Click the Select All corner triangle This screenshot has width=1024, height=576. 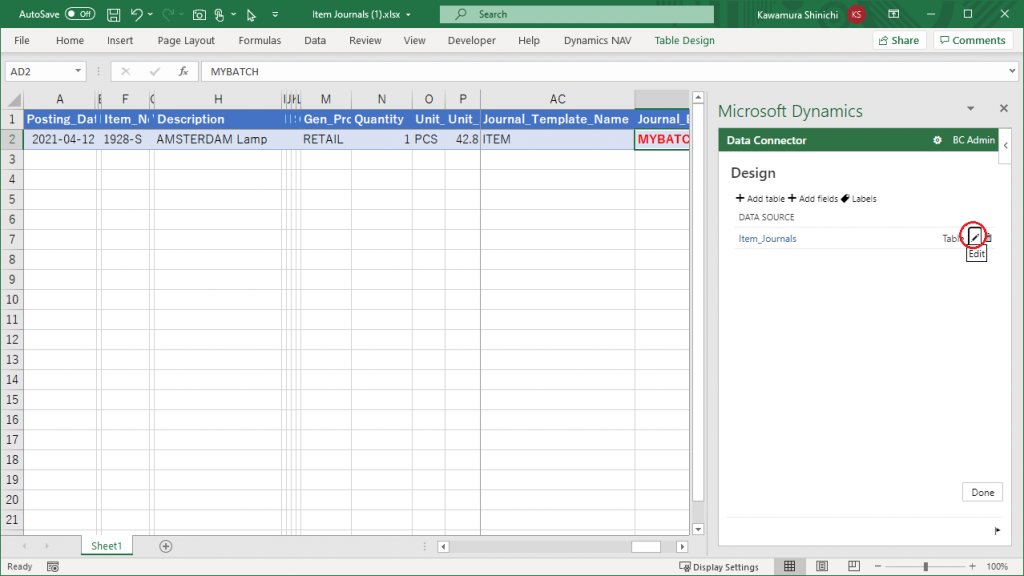point(14,100)
